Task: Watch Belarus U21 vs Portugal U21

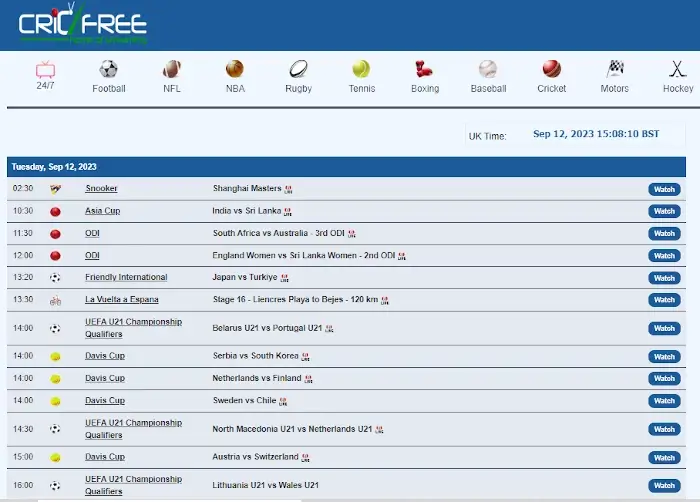Action: pos(664,328)
